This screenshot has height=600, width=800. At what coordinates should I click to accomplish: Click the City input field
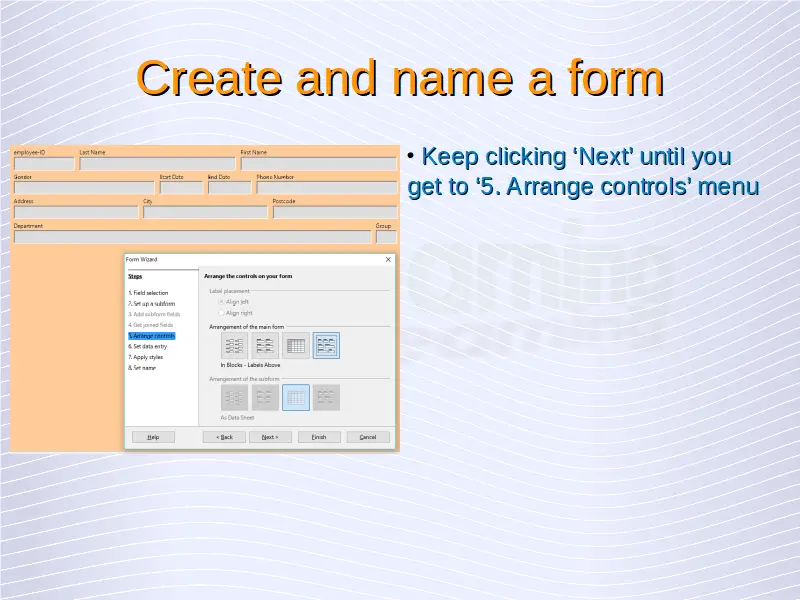pyautogui.click(x=205, y=212)
